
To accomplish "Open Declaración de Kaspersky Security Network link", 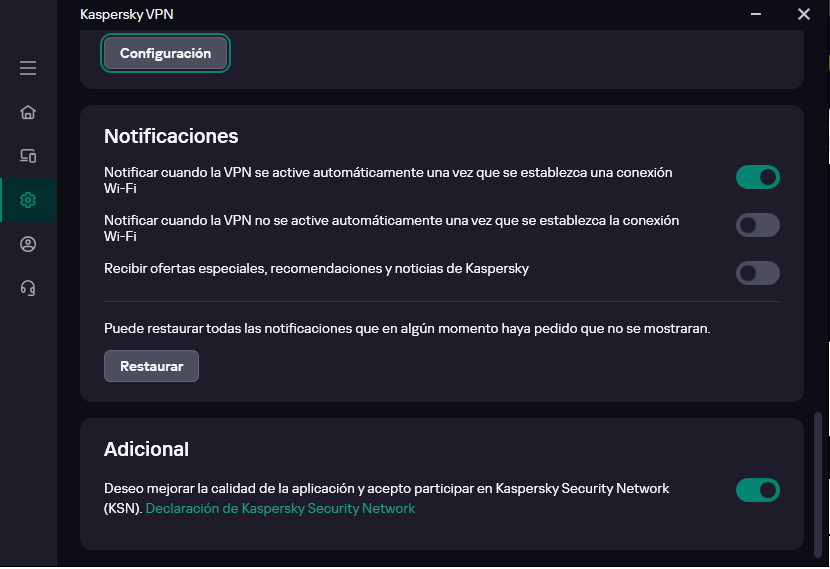I will [280, 508].
